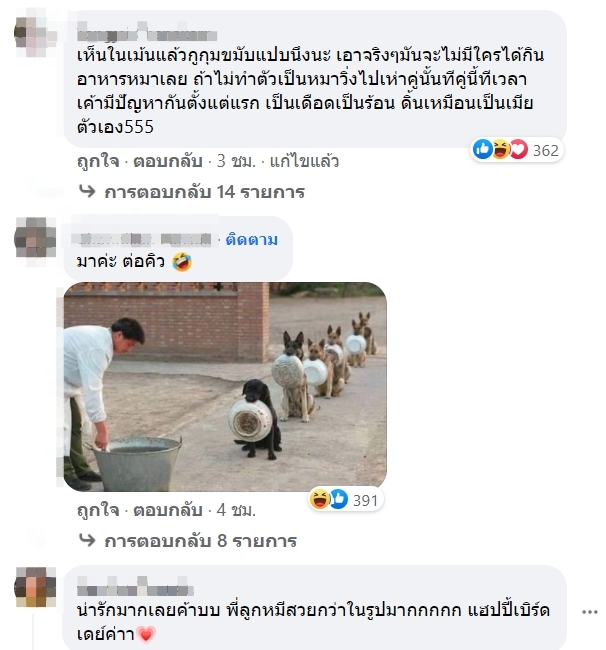Open the first commenter's pixelated profile avatar
Screen dimensions: 606x650
click(x=35, y=34)
